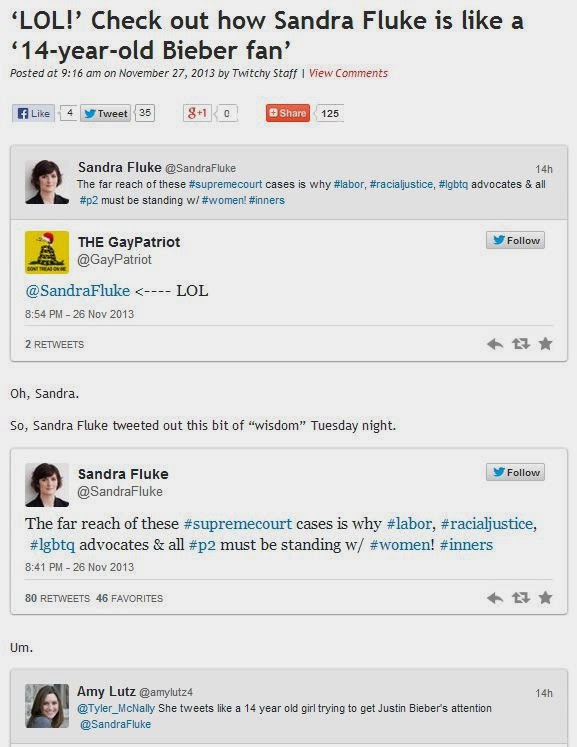Click the 8:54 PM - 26 Nov 2013 timestamp

point(80,314)
